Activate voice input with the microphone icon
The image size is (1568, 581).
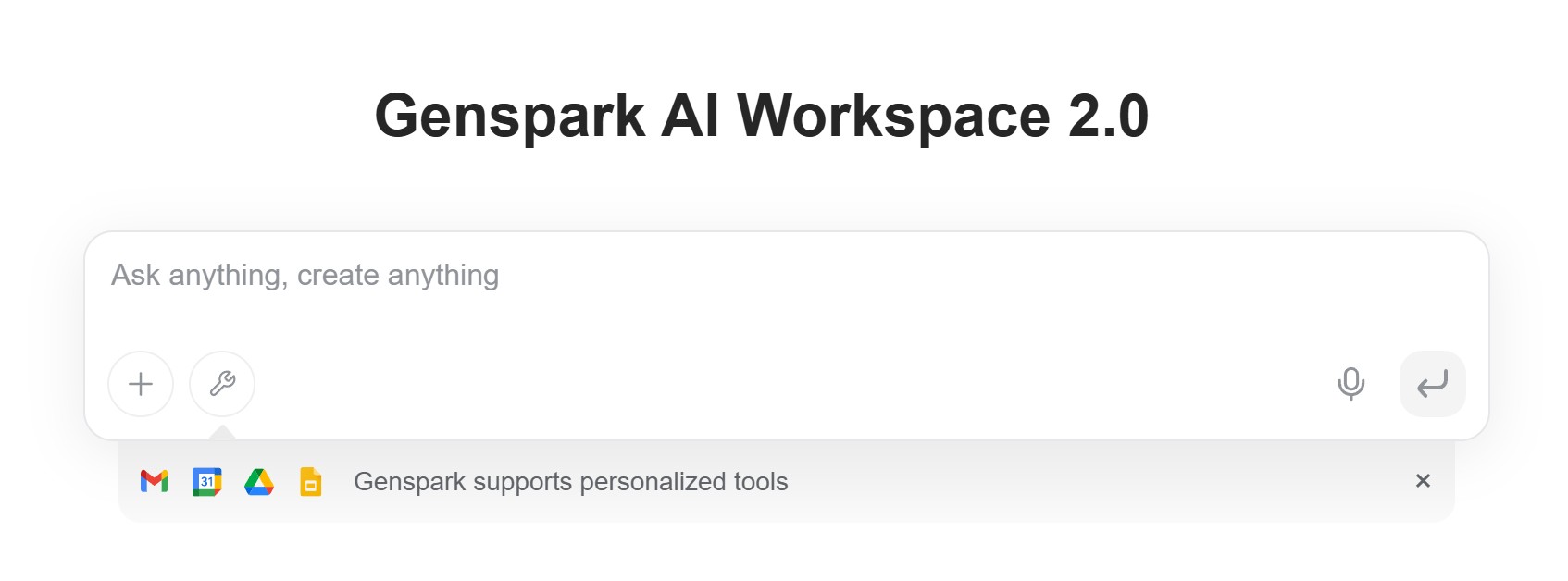(1350, 384)
